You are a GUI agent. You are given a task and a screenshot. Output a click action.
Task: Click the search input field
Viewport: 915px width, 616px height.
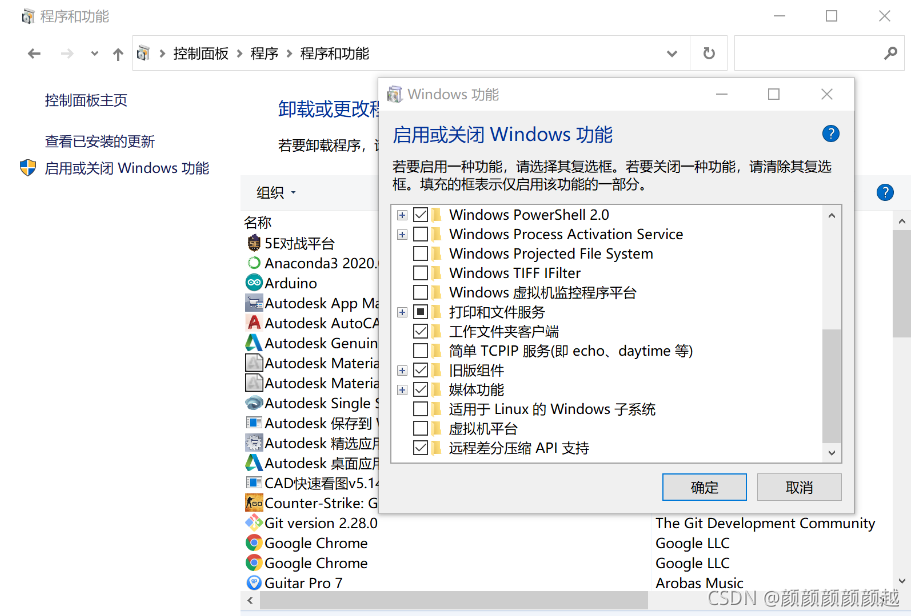coord(808,54)
